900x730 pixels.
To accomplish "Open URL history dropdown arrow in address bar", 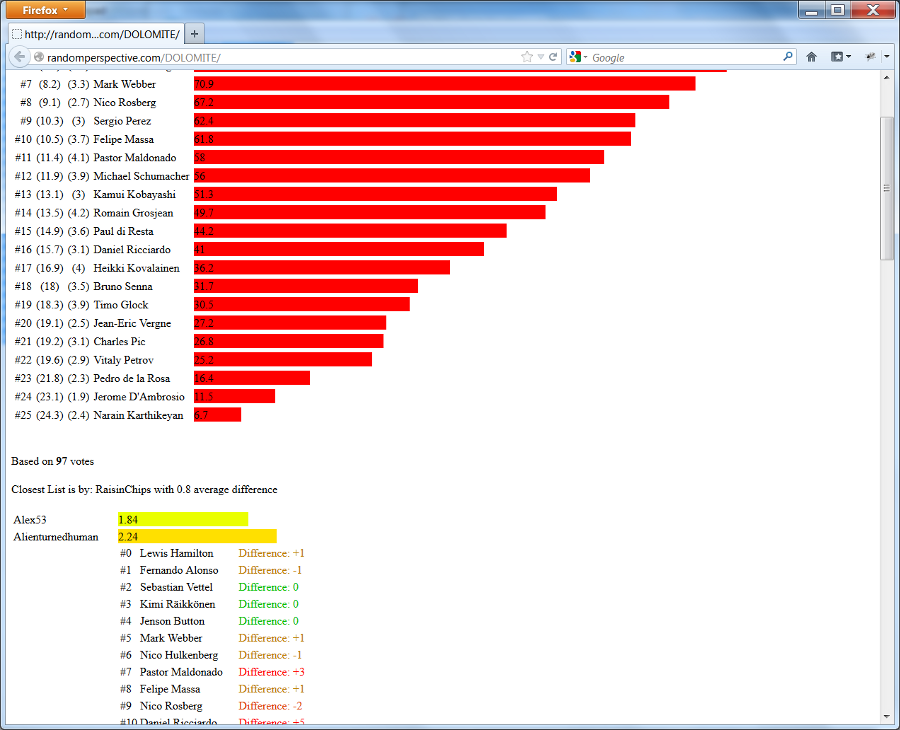I will tap(541, 57).
